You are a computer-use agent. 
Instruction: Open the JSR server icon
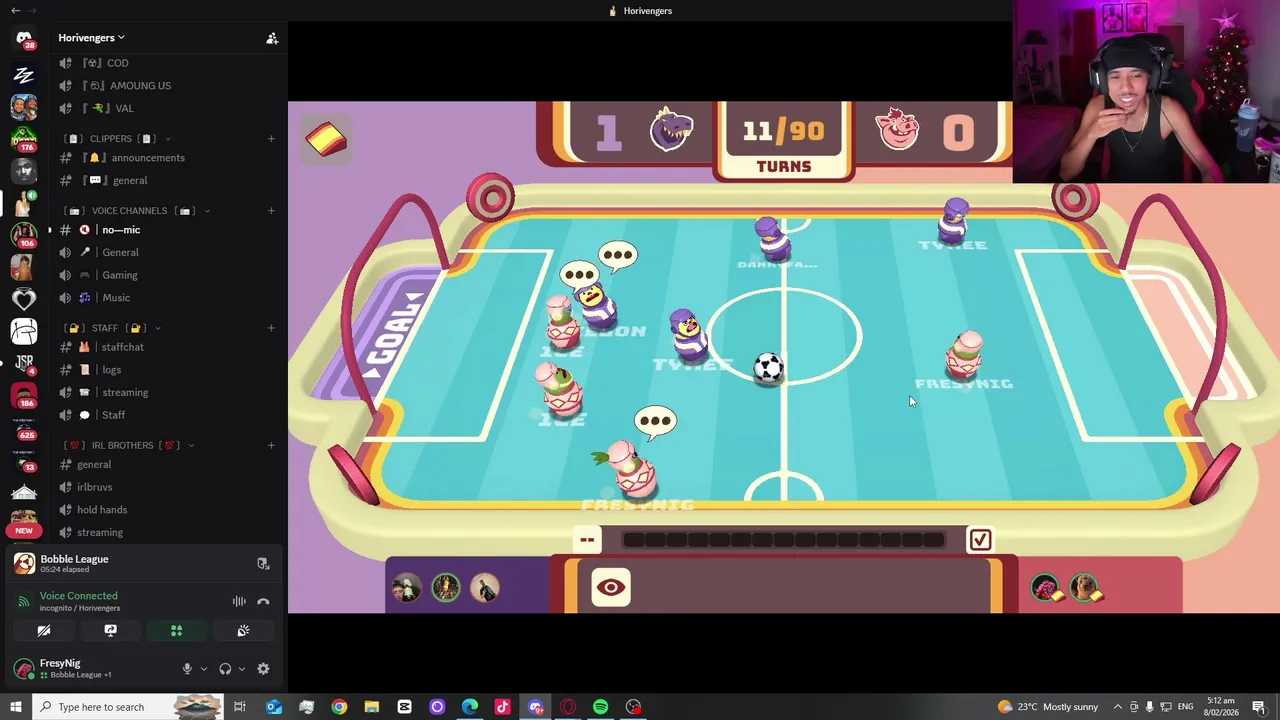pos(24,362)
